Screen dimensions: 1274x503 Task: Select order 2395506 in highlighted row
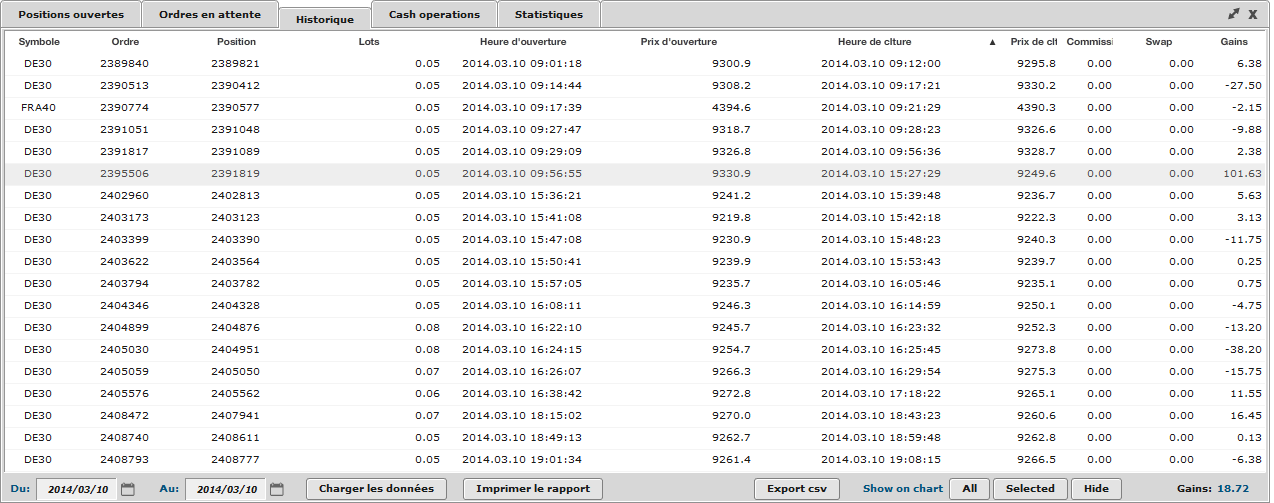click(125, 174)
